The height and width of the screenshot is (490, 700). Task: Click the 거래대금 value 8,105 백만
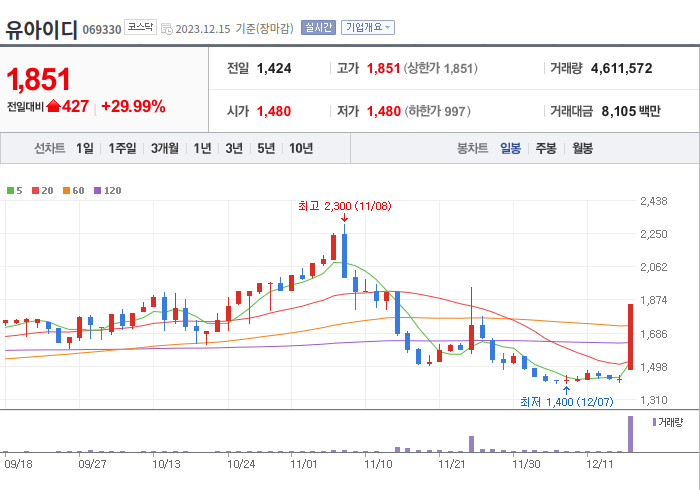(631, 111)
